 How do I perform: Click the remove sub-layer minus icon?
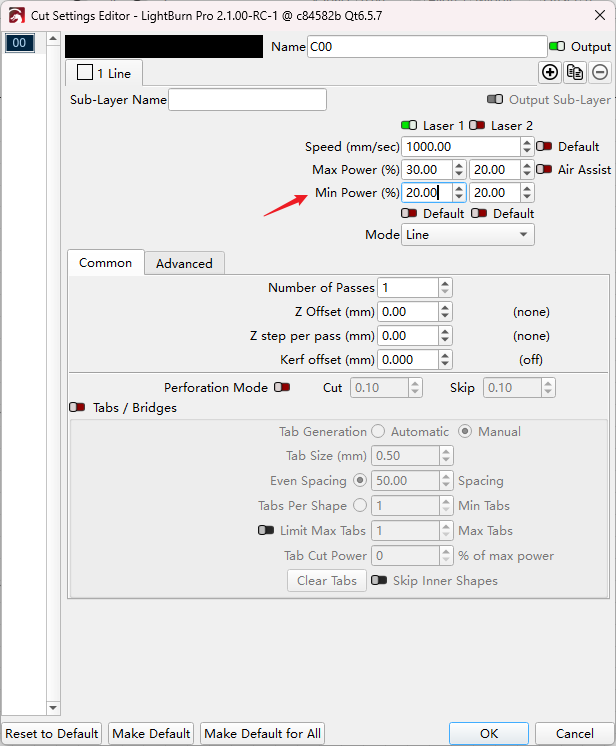pos(600,72)
